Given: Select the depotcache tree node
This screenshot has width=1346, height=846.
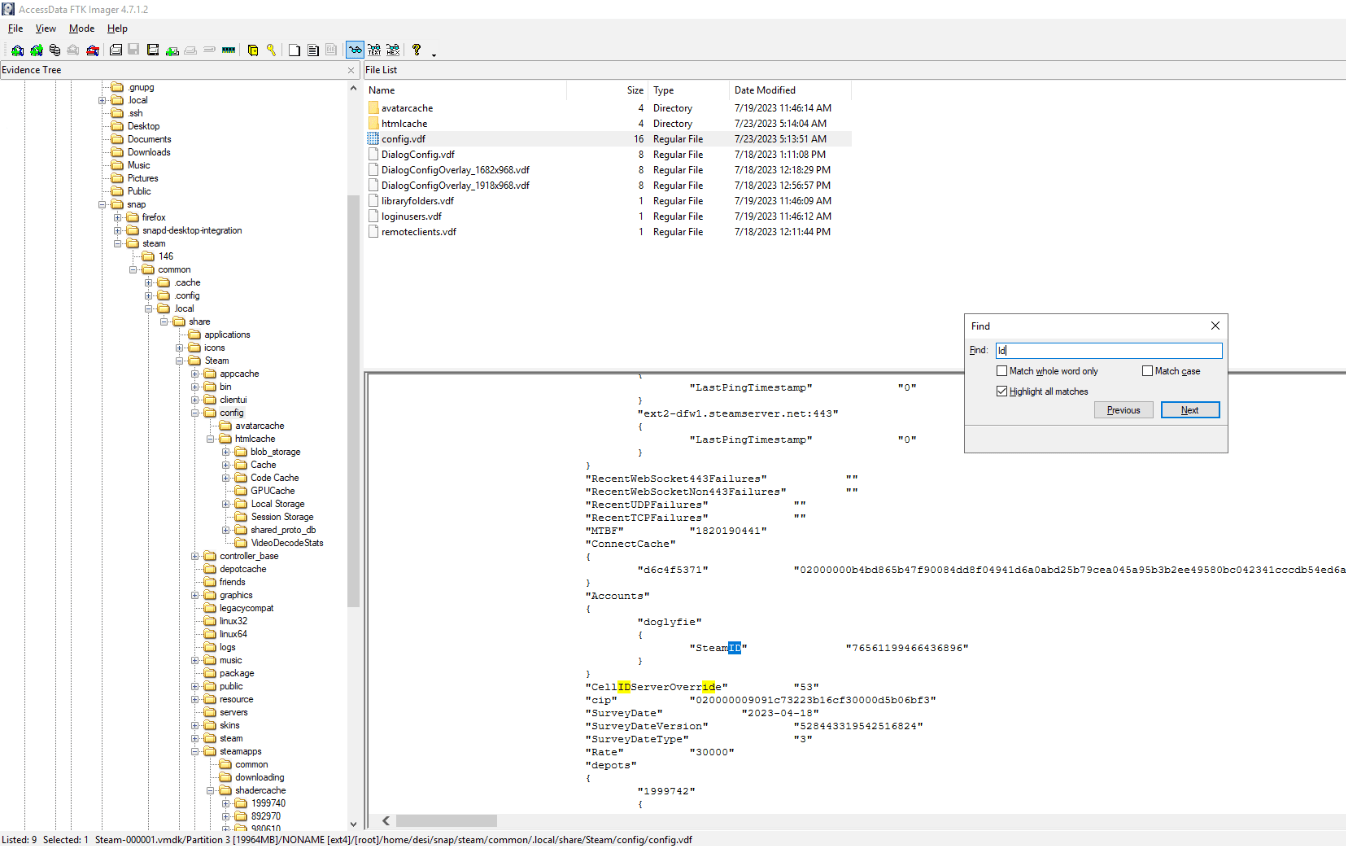Looking at the screenshot, I should coord(243,569).
